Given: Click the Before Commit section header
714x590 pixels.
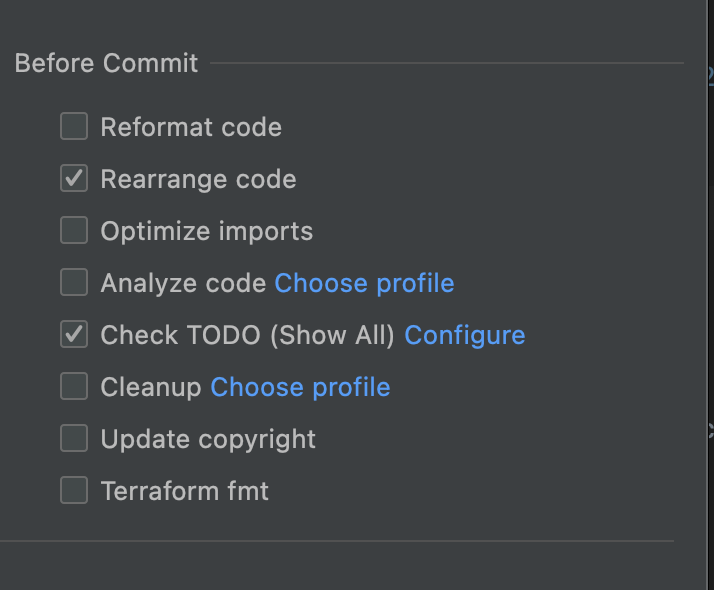Looking at the screenshot, I should 106,63.
